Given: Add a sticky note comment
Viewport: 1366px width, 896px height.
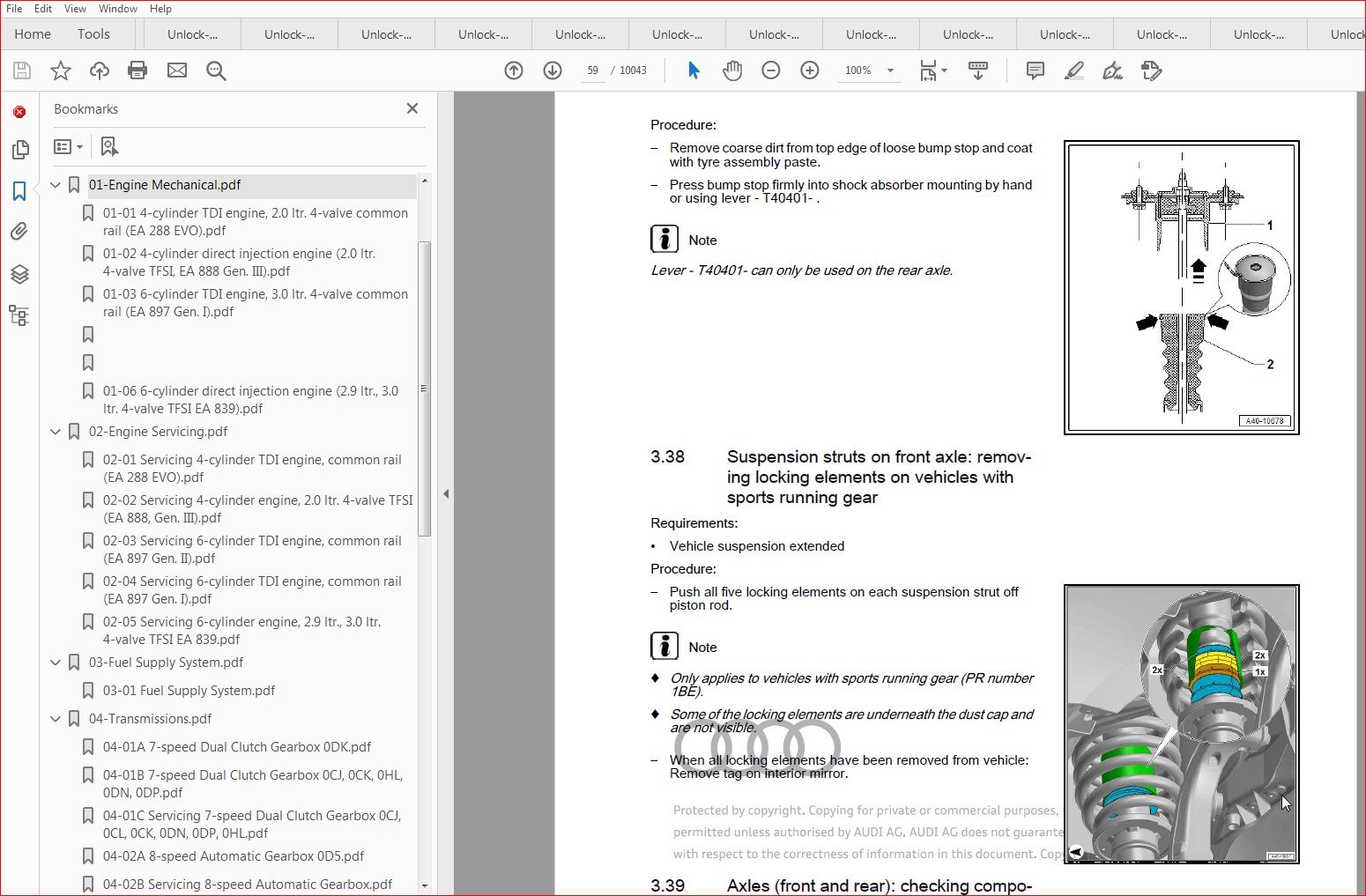Looking at the screenshot, I should pos(1036,70).
